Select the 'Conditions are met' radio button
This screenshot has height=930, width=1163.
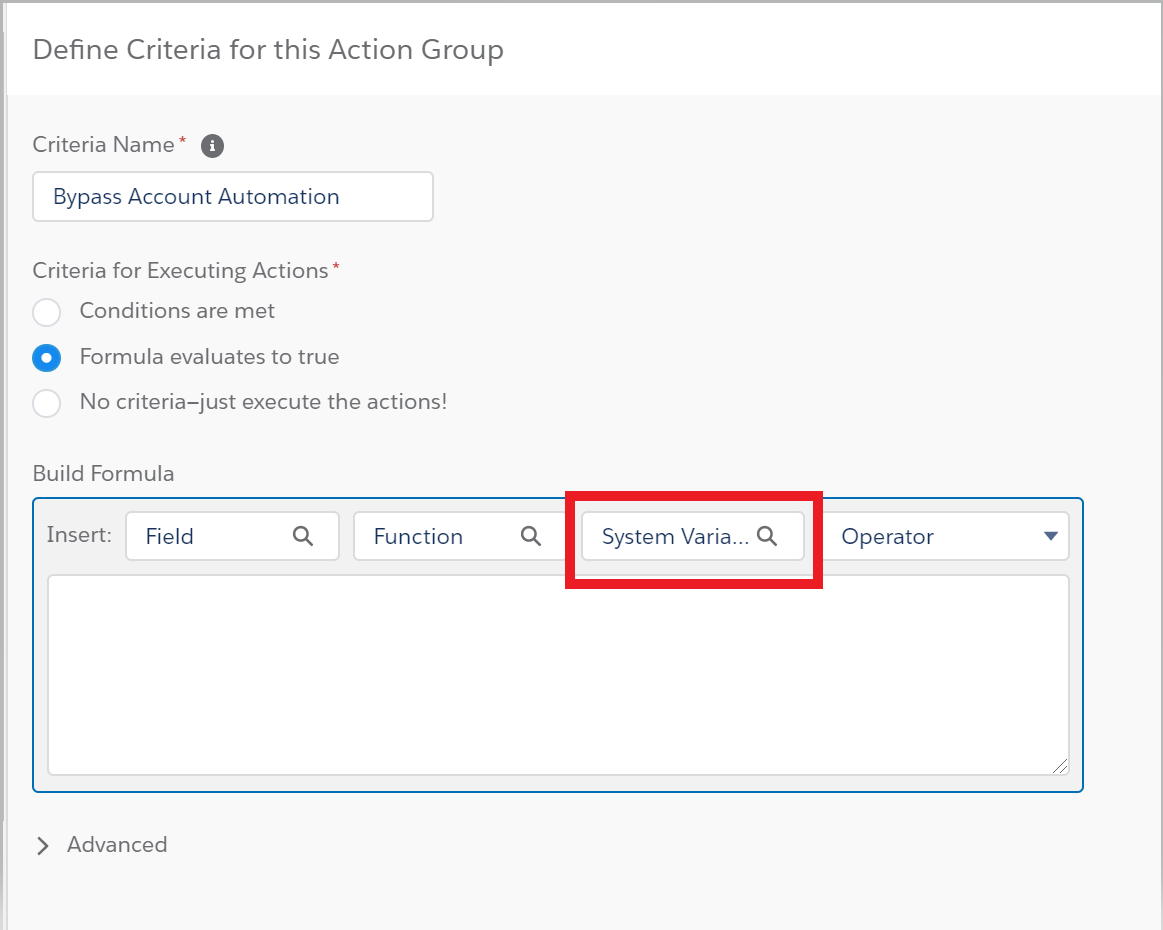[47, 312]
